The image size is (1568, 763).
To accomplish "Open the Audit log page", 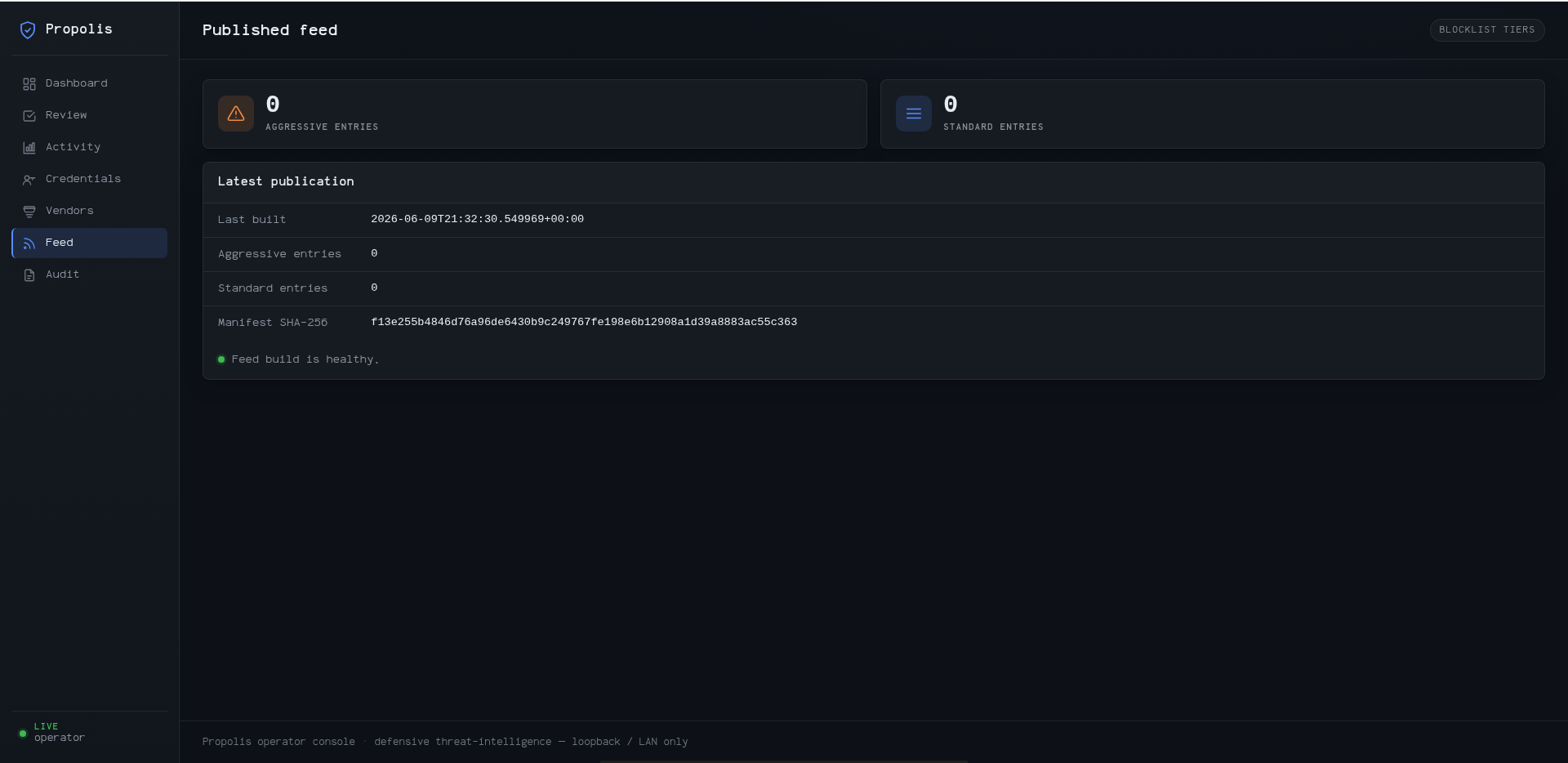I will [x=89, y=274].
